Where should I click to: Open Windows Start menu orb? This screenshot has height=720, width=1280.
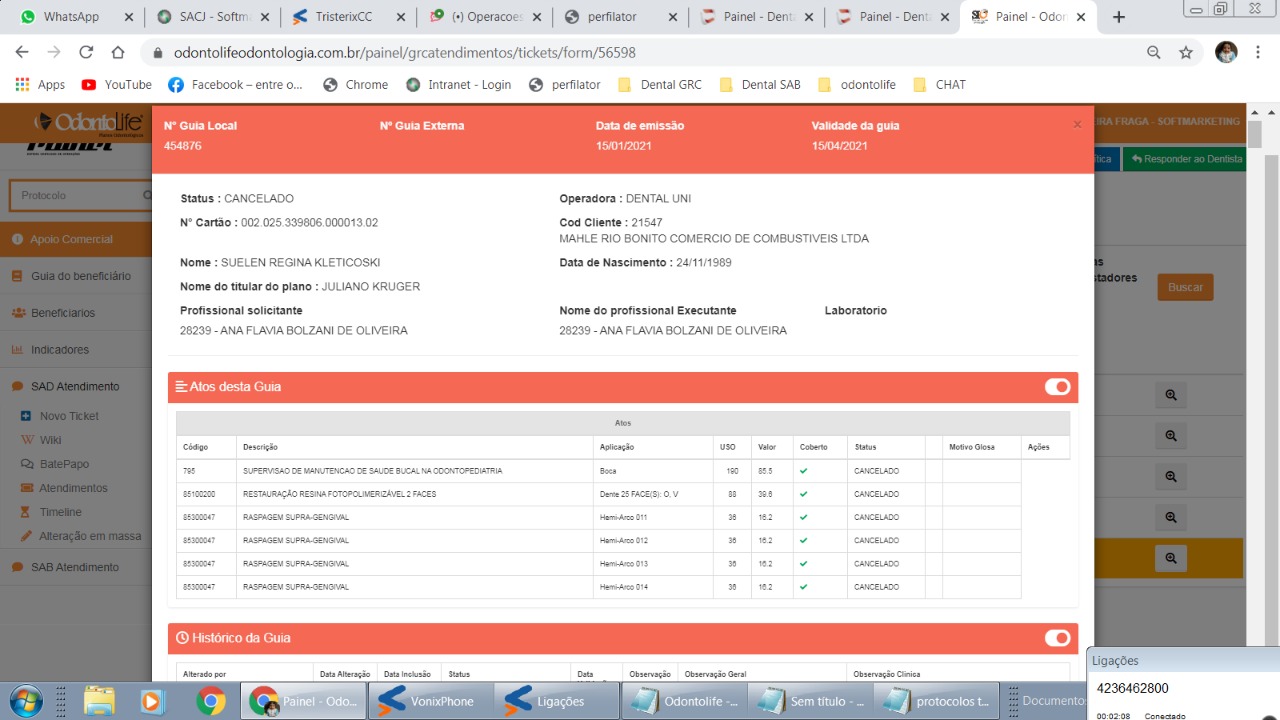coord(26,700)
